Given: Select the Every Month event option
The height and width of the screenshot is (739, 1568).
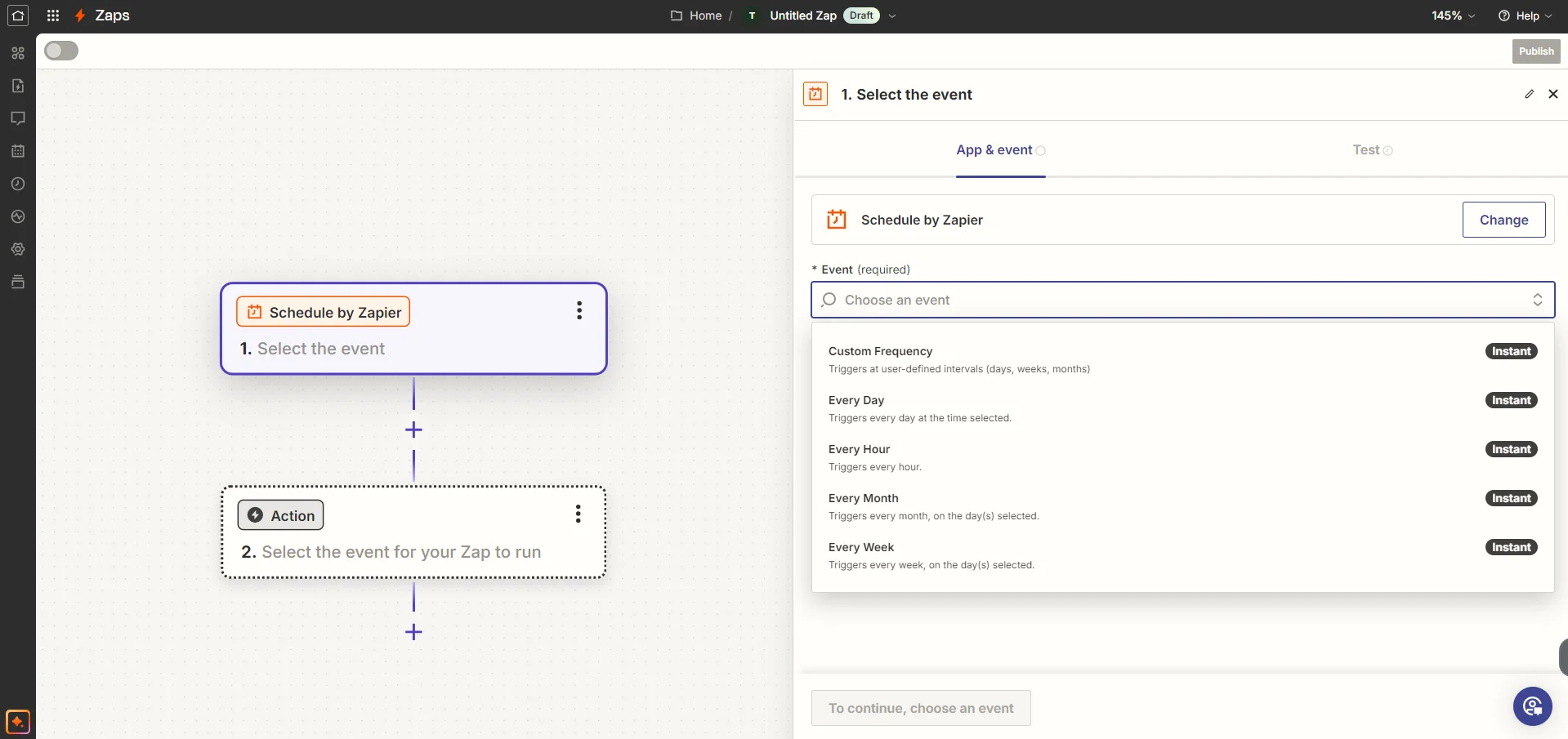Looking at the screenshot, I should pyautogui.click(x=1182, y=506).
